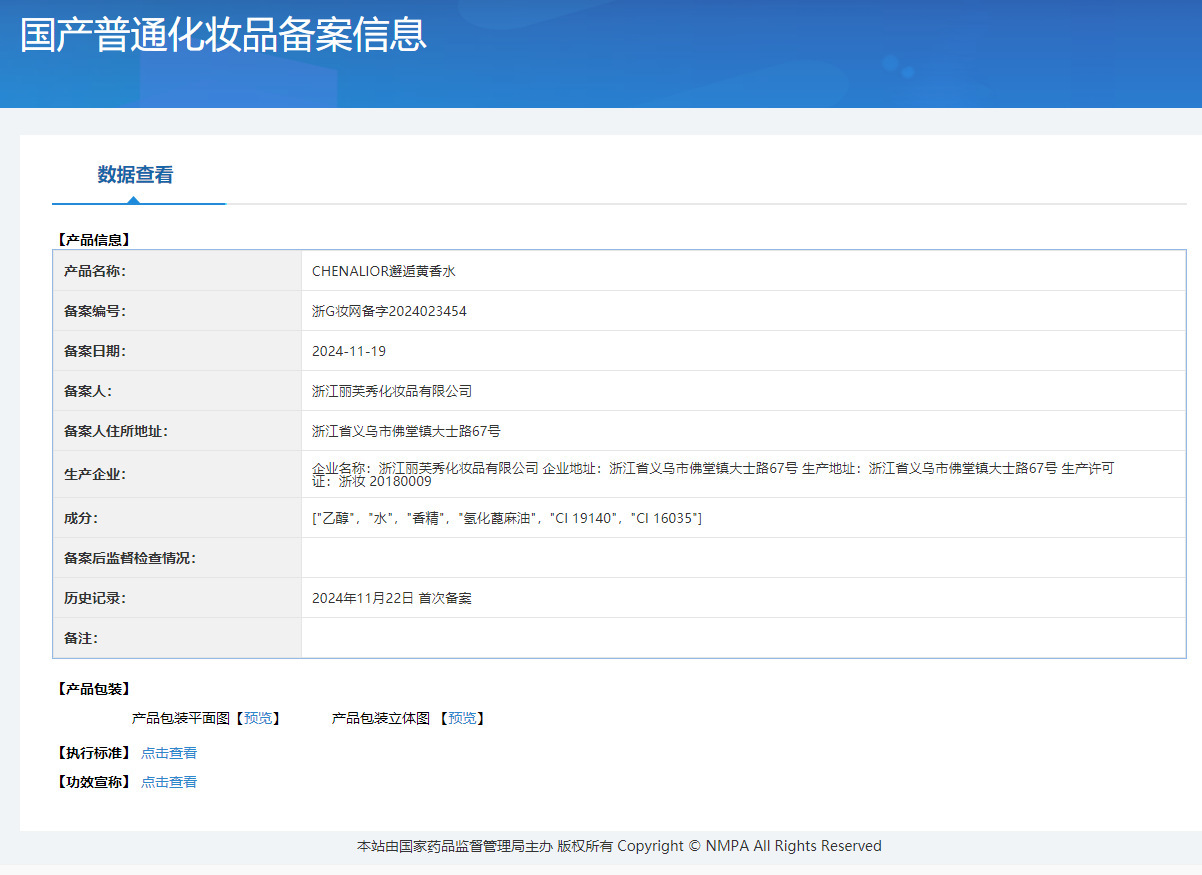Click the NMPA copyright footer text
The width and height of the screenshot is (1202, 875).
[x=619, y=846]
